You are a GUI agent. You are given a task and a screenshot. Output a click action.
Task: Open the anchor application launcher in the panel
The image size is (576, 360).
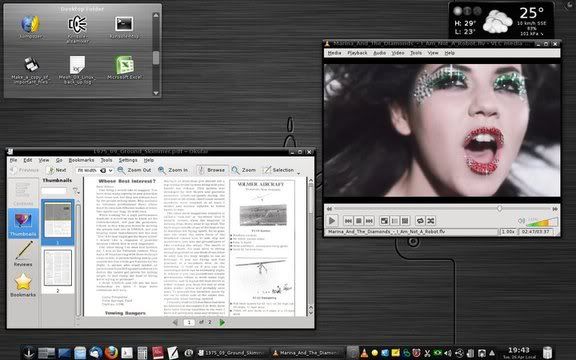[x=29, y=353]
